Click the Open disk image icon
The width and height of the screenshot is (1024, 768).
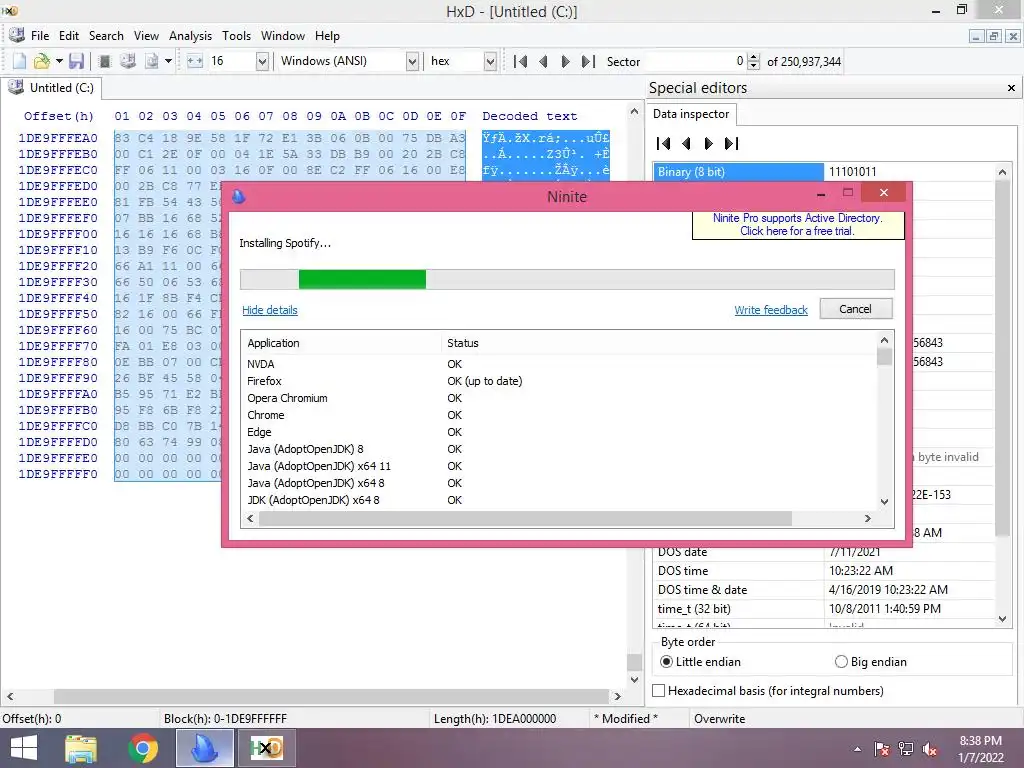[152, 61]
